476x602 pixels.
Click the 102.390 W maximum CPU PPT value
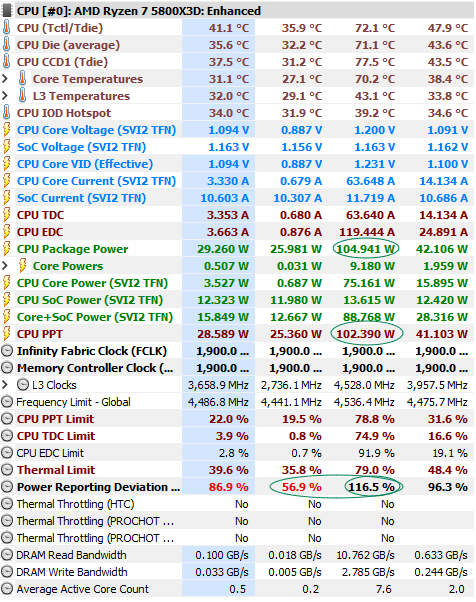coord(365,334)
